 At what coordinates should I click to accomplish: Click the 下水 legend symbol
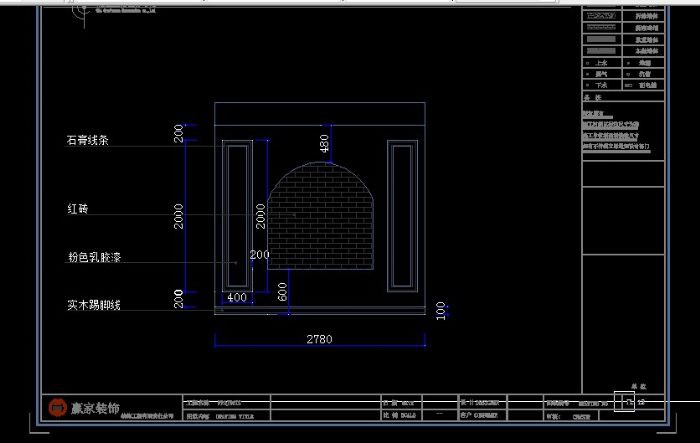589,86
